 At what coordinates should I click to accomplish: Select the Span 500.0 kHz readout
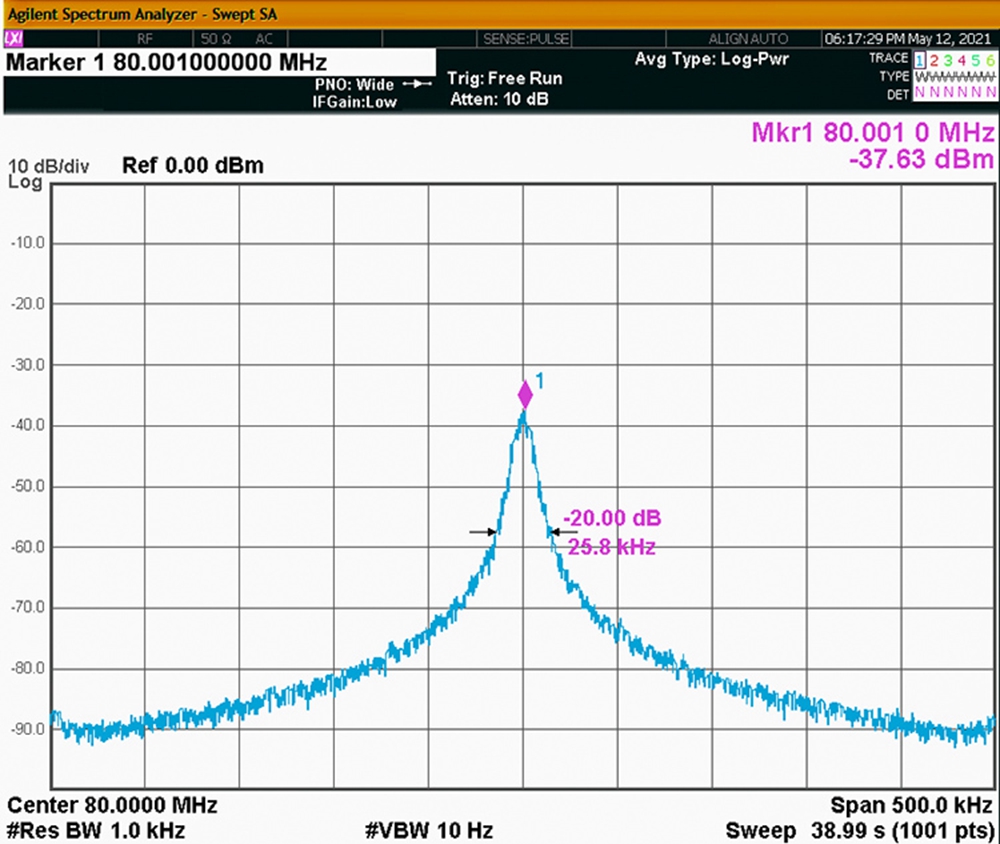(912, 805)
